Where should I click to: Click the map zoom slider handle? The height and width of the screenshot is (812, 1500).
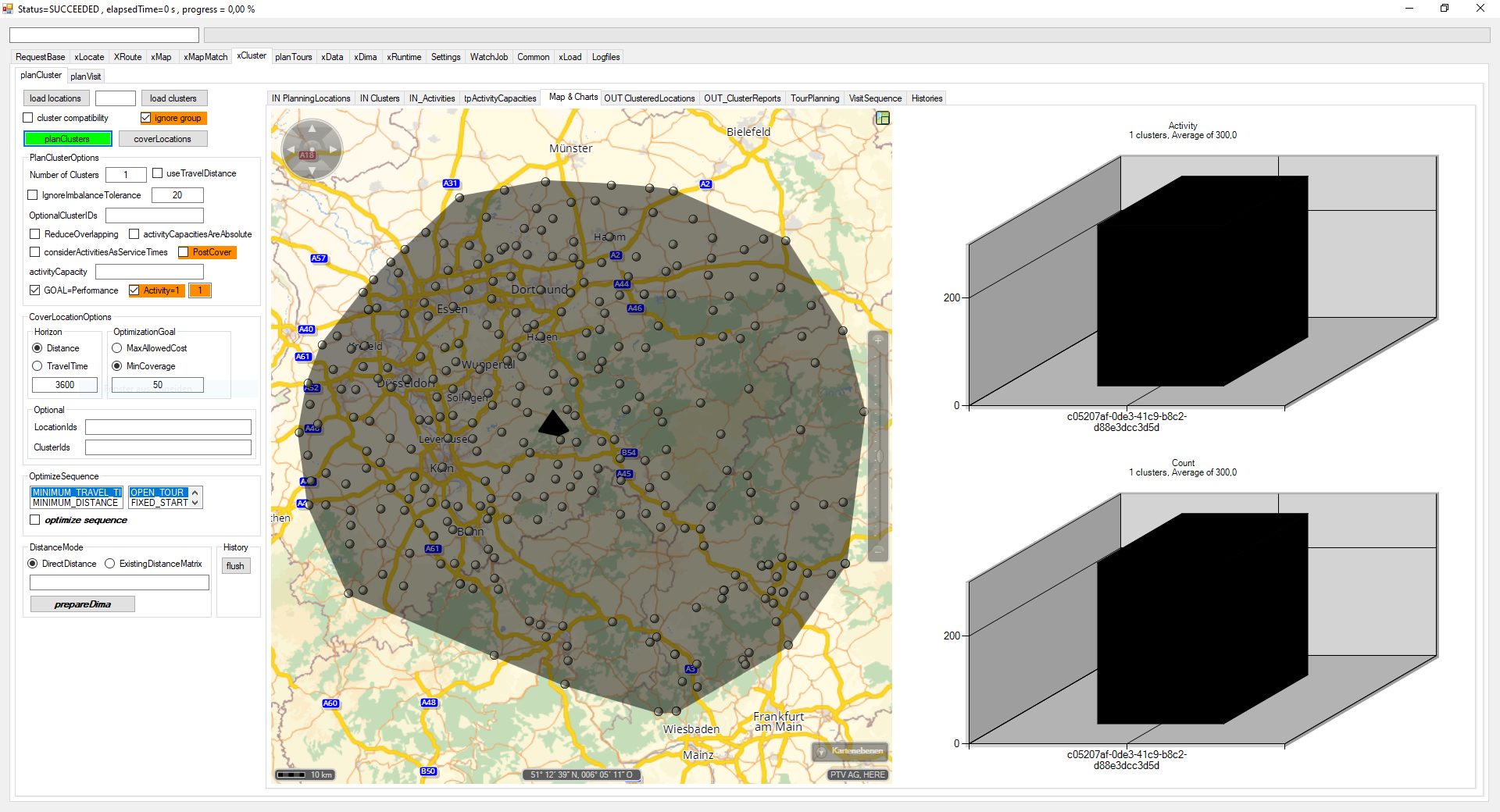coord(878,455)
